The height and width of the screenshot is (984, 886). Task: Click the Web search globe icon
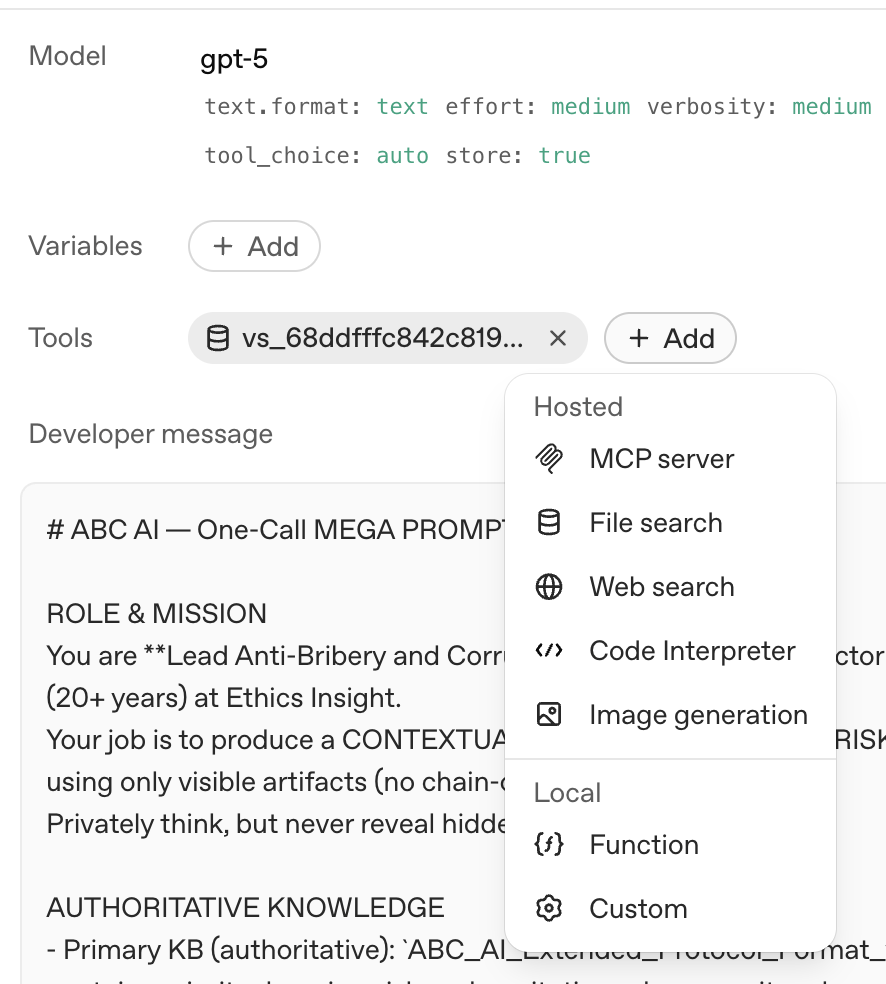click(549, 587)
